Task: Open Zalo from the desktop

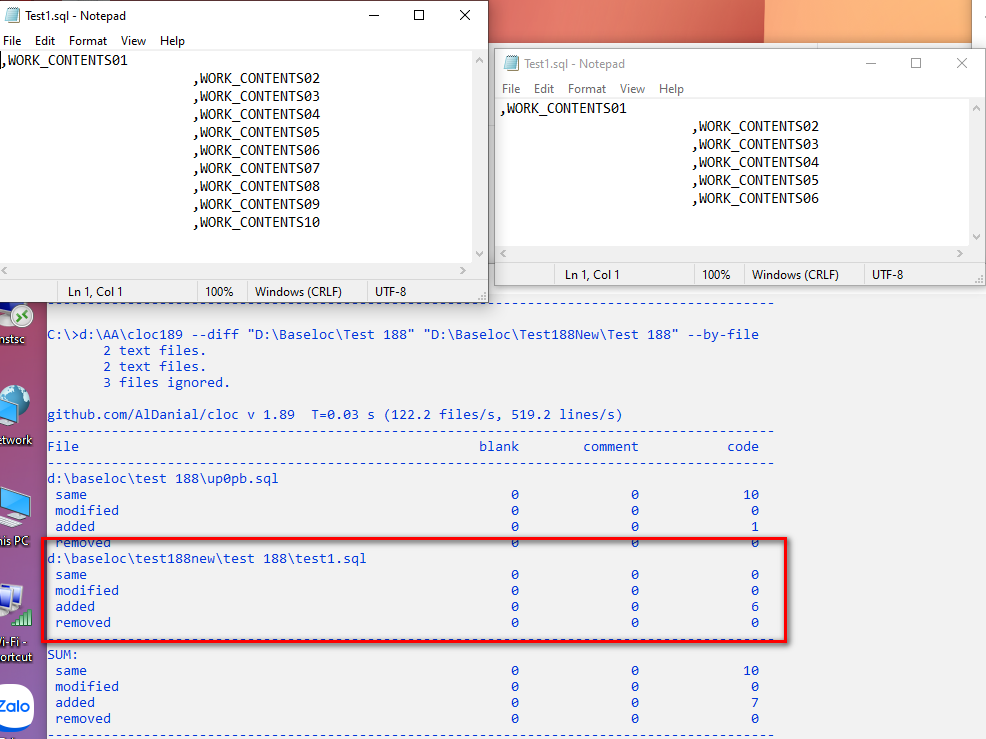Action: coord(14,704)
